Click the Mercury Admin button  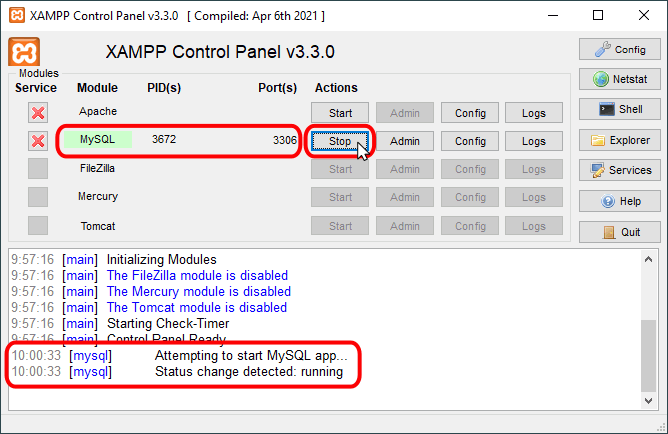(x=405, y=197)
